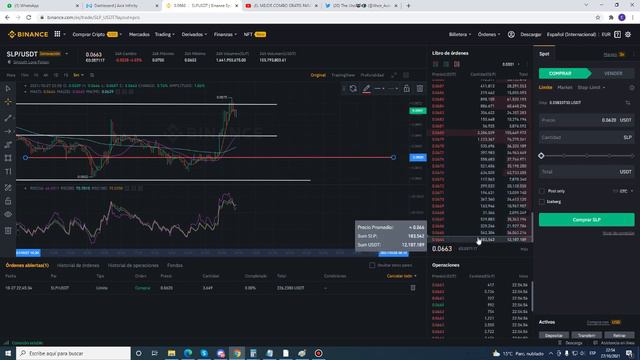Open the 1m interval dropdown
This screenshot has width=640, height=360.
click(78, 75)
